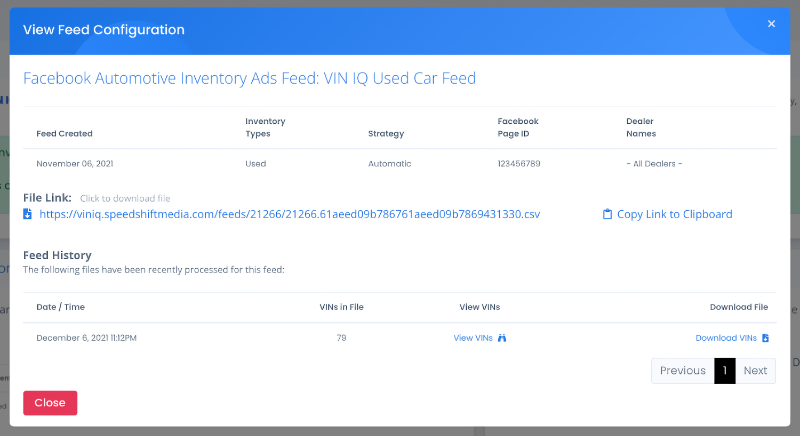
Task: Click the red Close button
Action: coord(50,403)
